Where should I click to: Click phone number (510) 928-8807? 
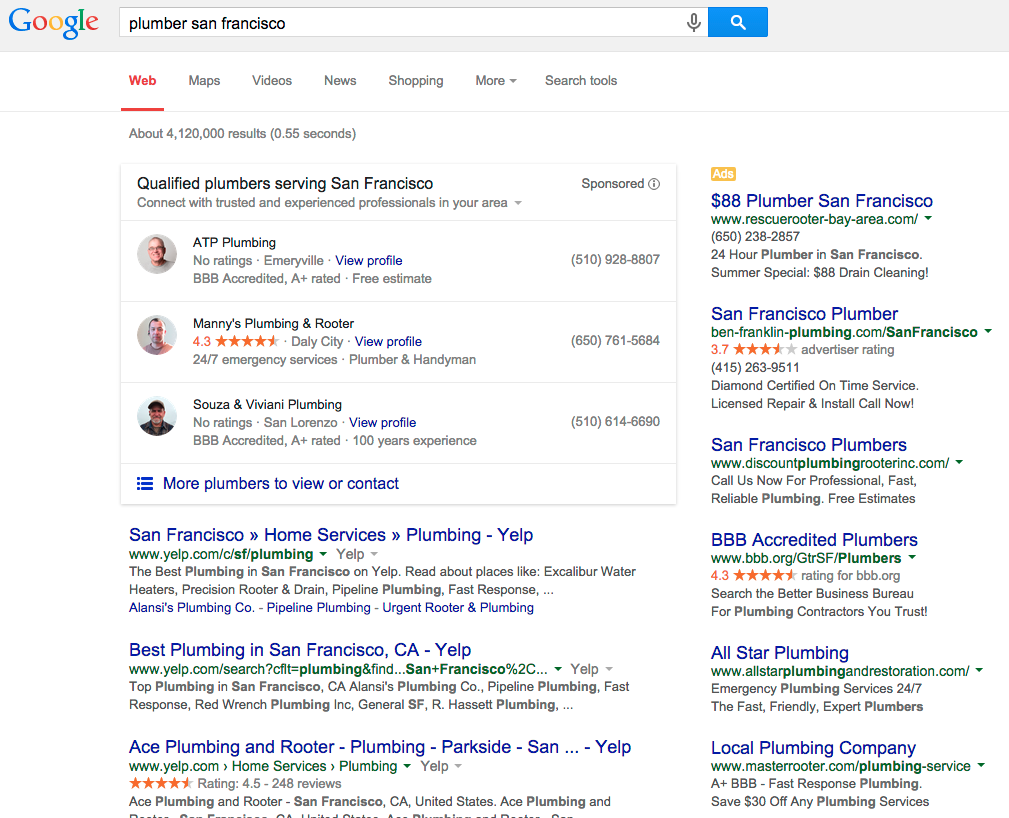(615, 259)
